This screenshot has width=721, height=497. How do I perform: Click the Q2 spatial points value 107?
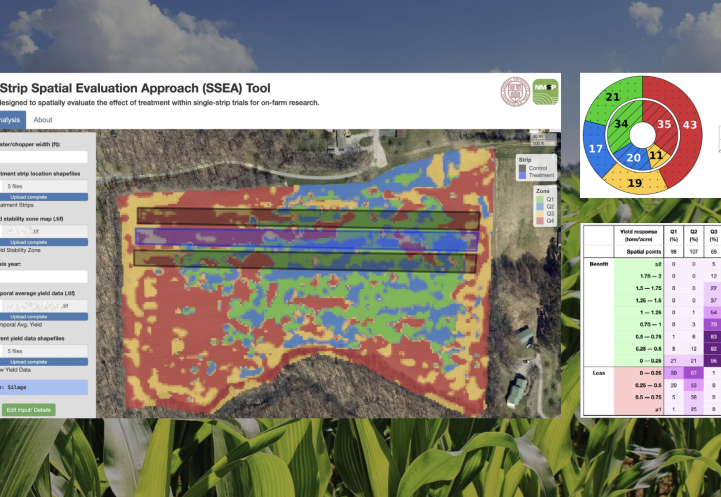(x=693, y=251)
